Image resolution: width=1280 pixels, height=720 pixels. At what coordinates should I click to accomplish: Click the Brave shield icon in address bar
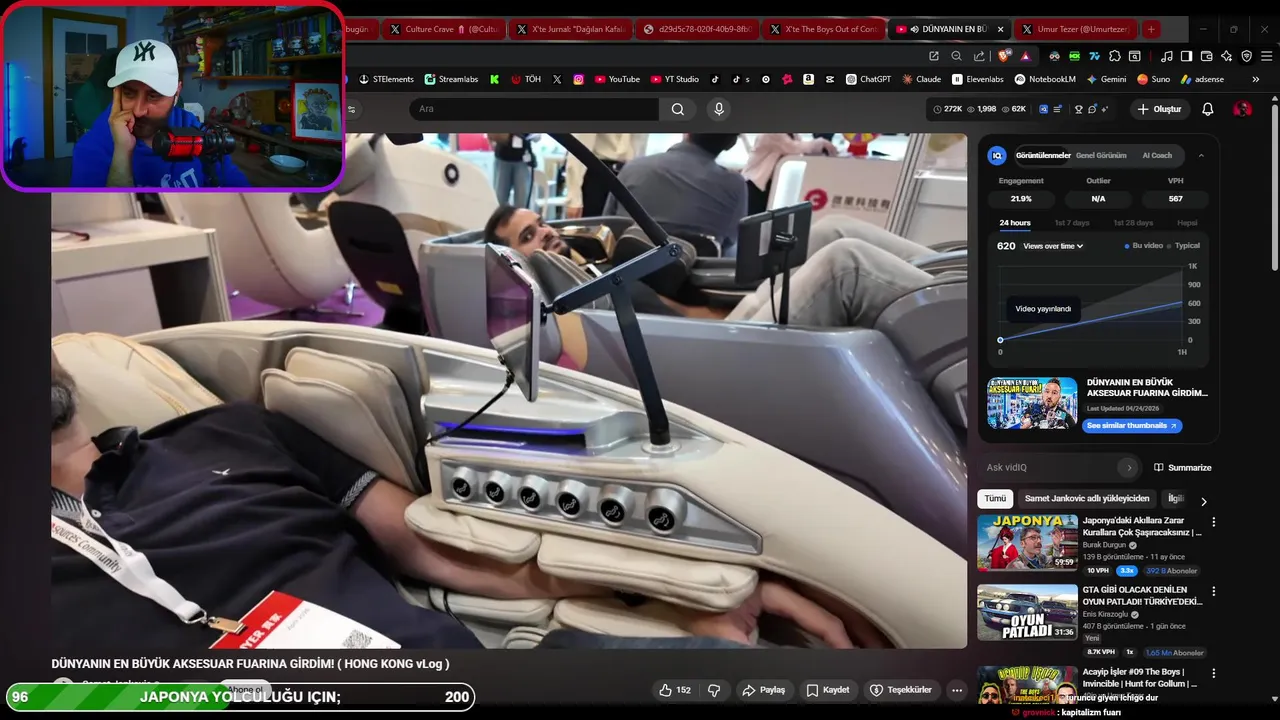point(1004,56)
